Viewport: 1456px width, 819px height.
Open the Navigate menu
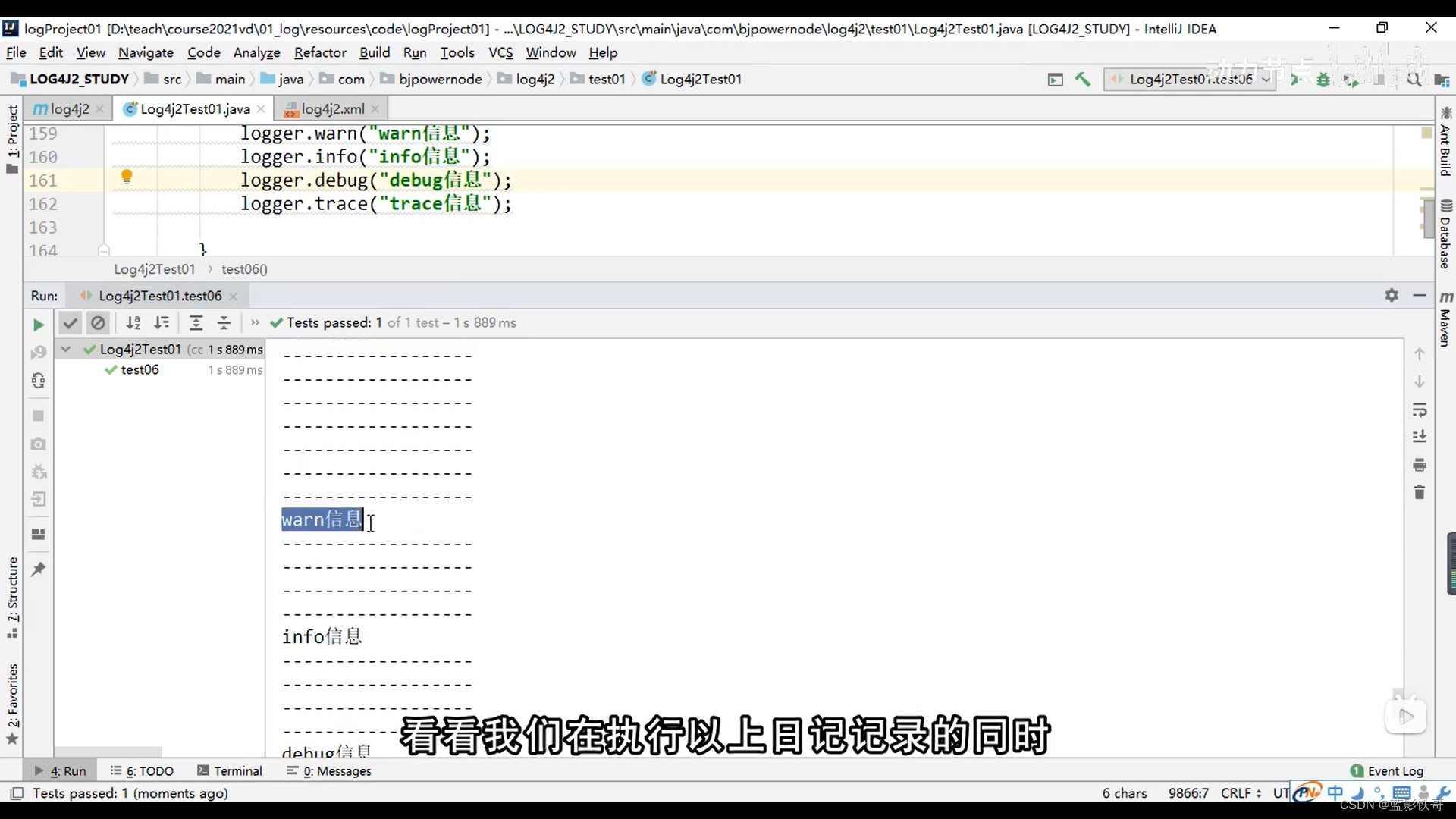click(146, 52)
